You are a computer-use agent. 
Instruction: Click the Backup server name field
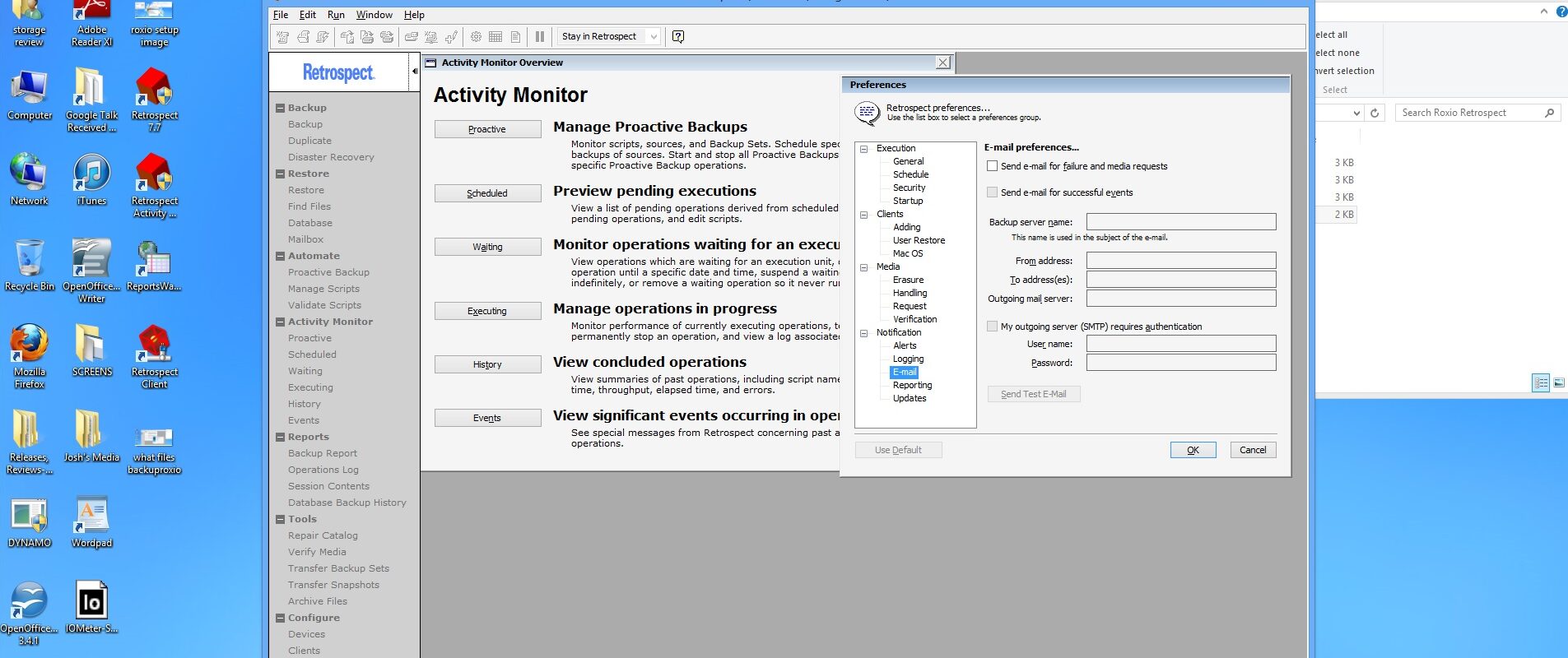pos(1181,222)
